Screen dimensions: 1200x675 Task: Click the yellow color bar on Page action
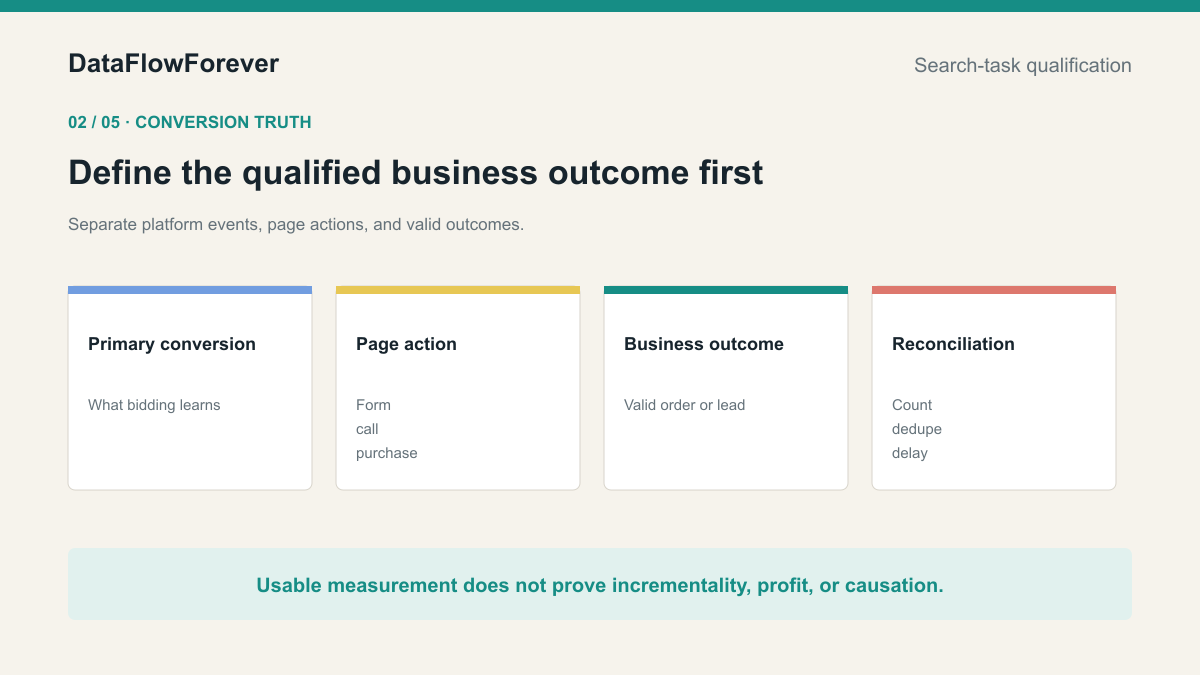(458, 290)
